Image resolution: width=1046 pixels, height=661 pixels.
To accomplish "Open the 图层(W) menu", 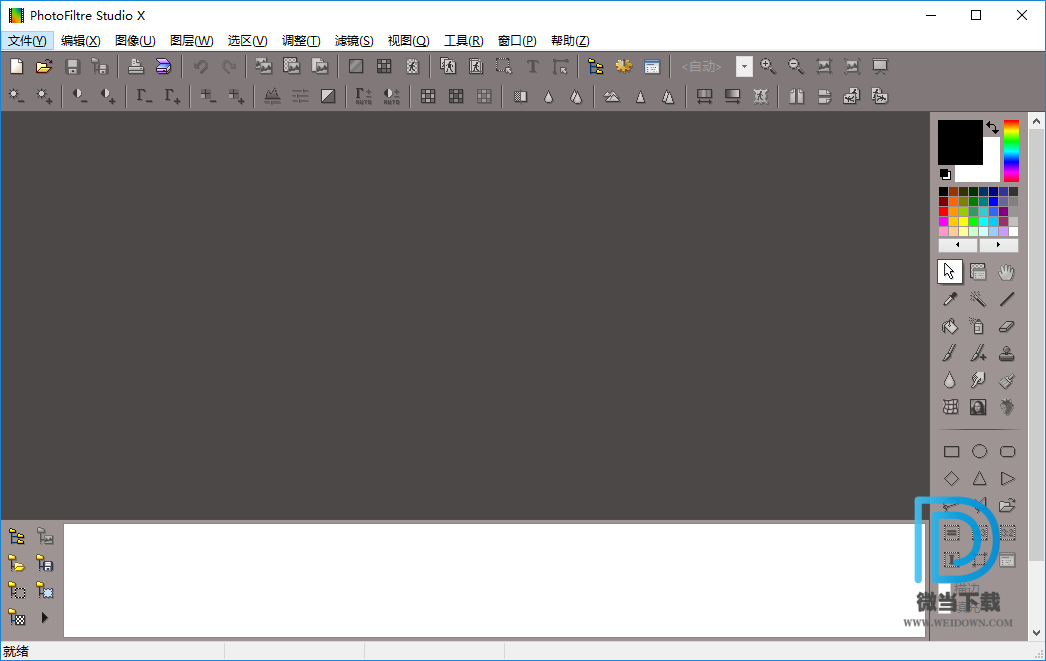I will (191, 41).
